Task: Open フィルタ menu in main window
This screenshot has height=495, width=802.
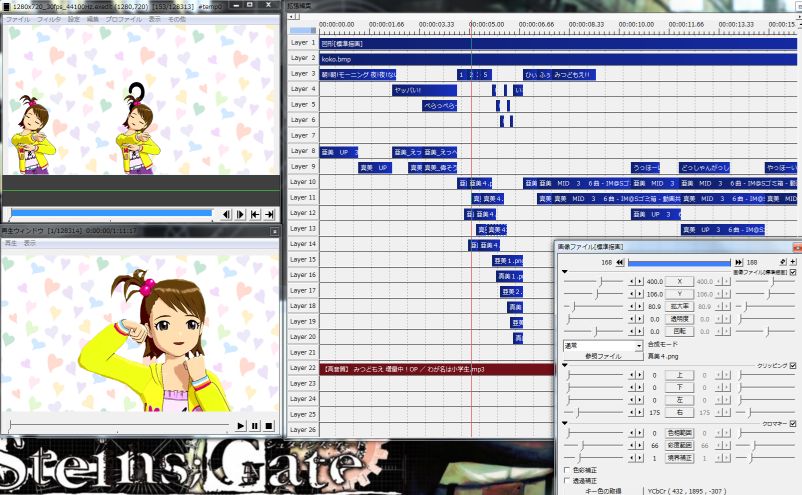Action: click(49, 19)
